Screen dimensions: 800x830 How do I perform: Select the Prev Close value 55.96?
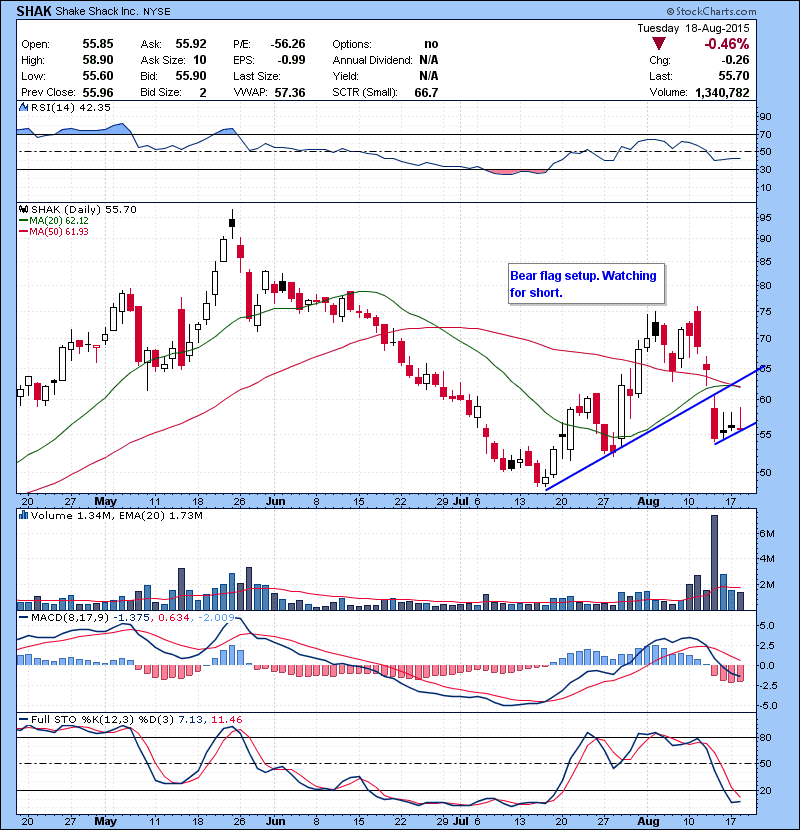98,93
